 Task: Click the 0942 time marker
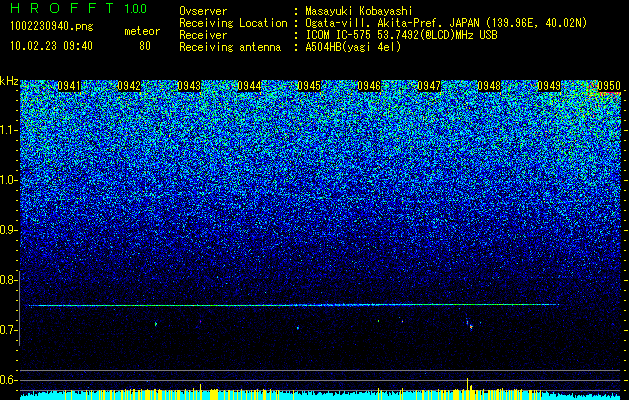129,86
